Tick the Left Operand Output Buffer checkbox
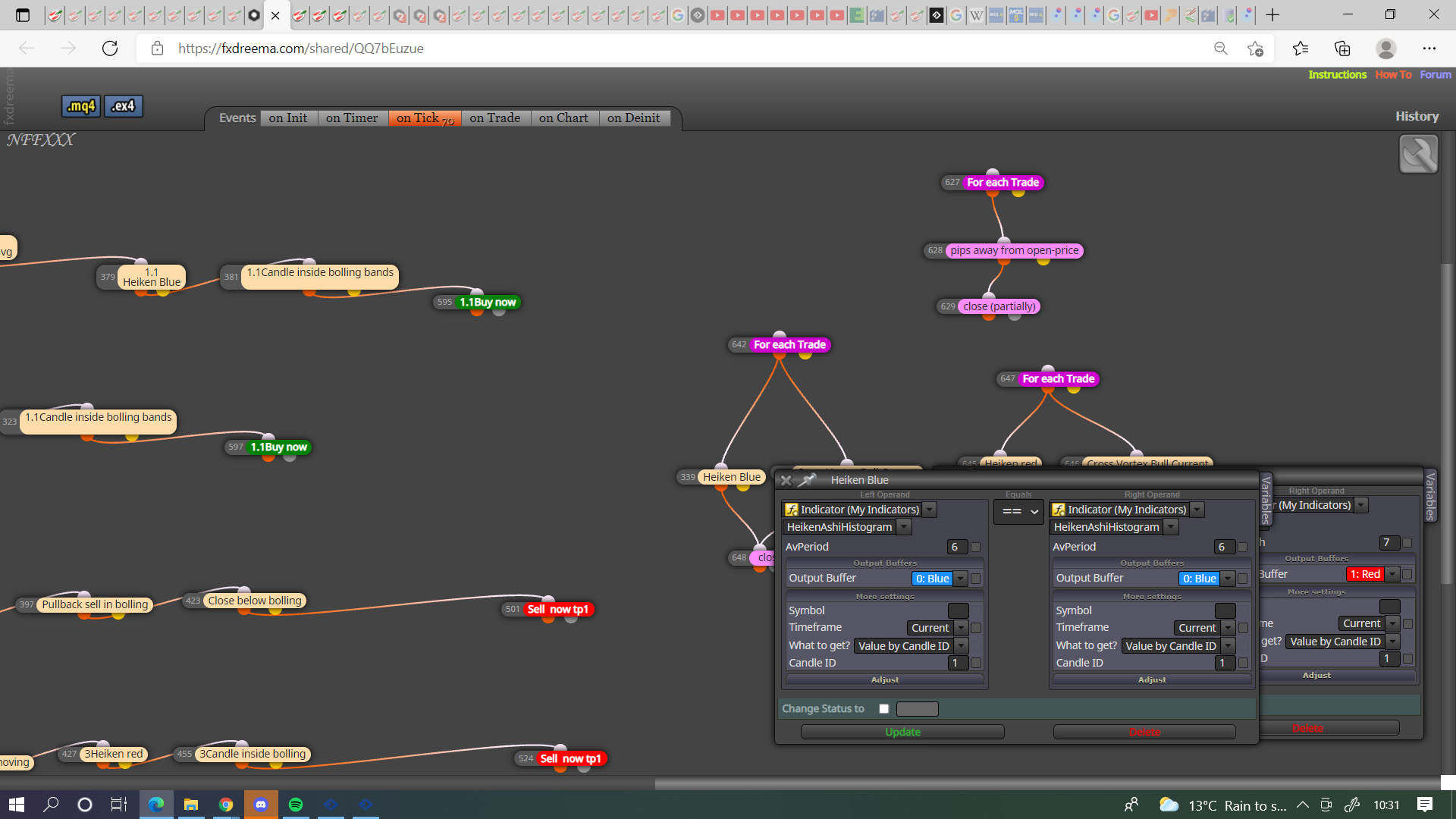Screen dimensions: 1456x819 [x=976, y=579]
